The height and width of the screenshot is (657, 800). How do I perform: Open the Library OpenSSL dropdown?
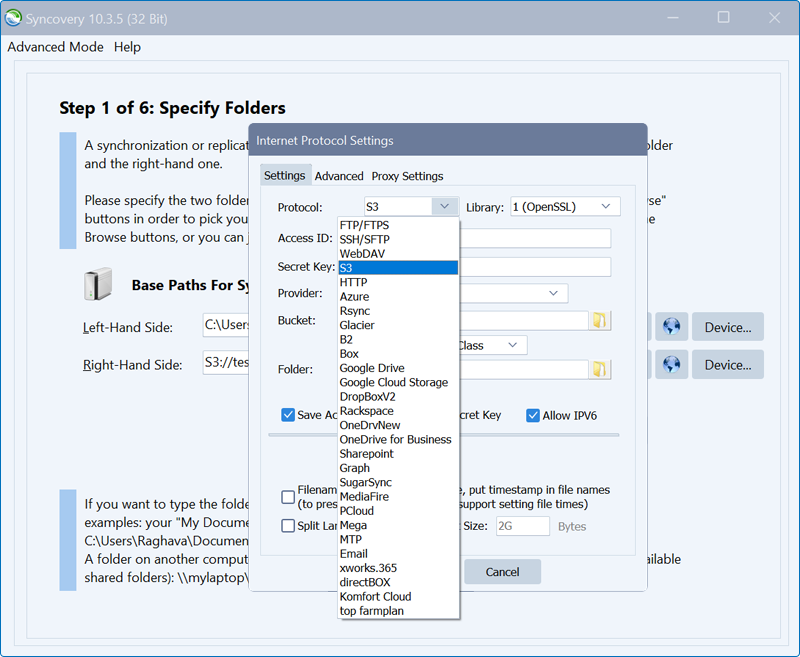point(565,207)
